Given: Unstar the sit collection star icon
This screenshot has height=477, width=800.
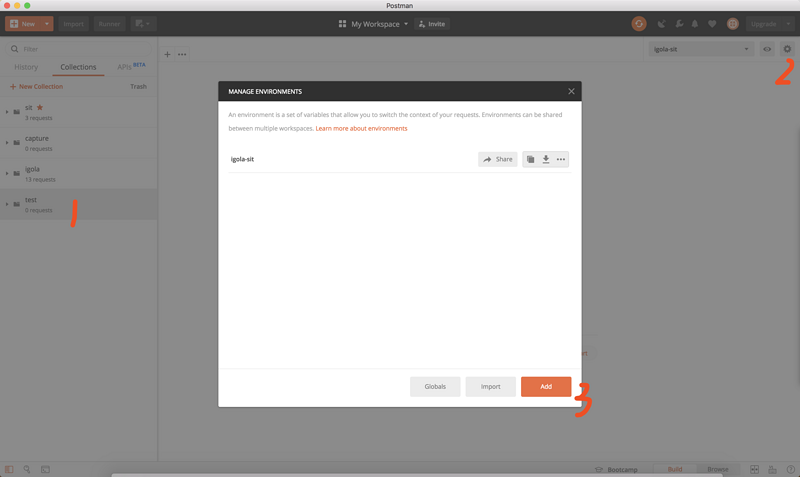Looking at the screenshot, I should [40, 107].
